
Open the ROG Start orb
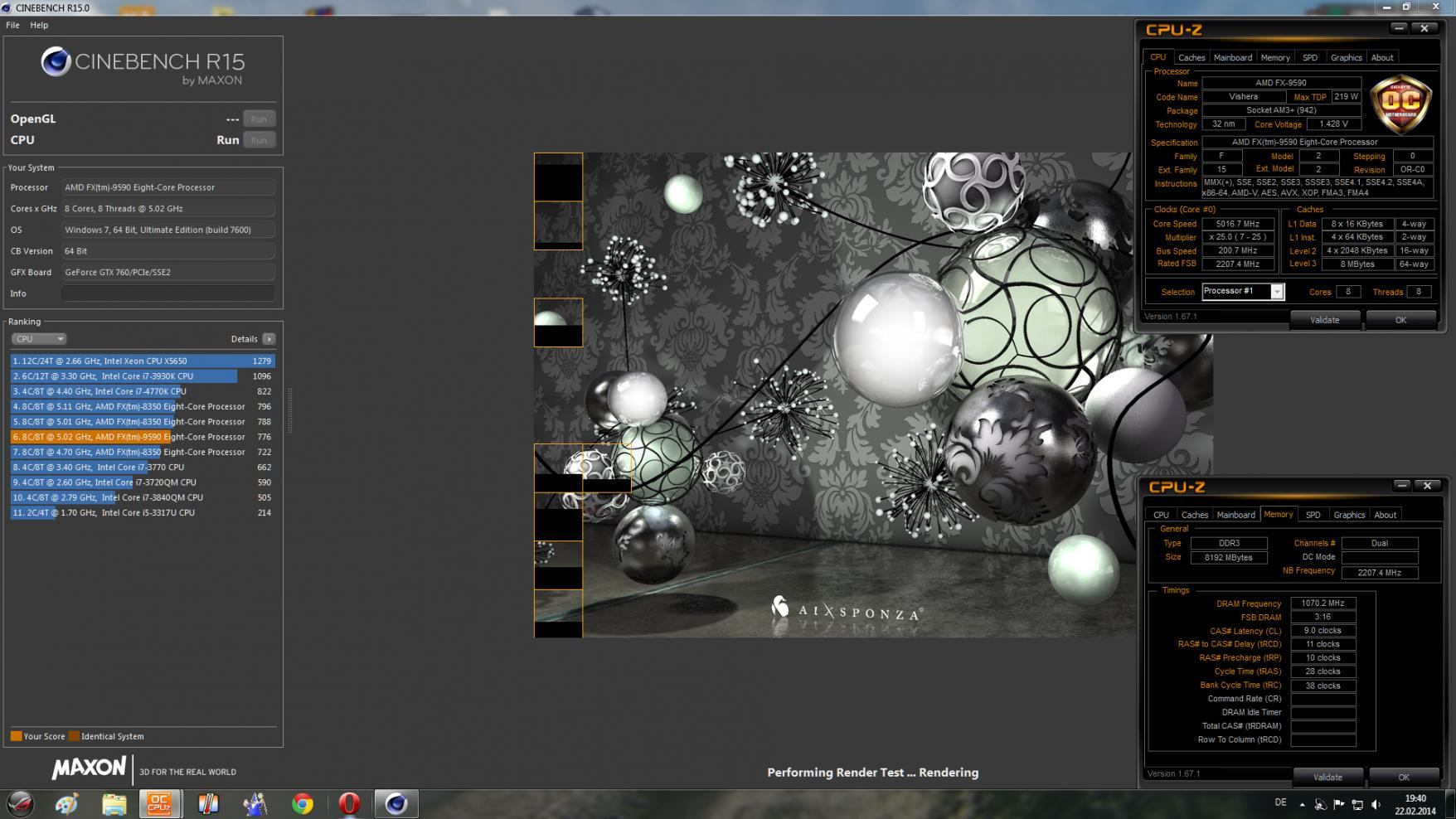(x=21, y=803)
